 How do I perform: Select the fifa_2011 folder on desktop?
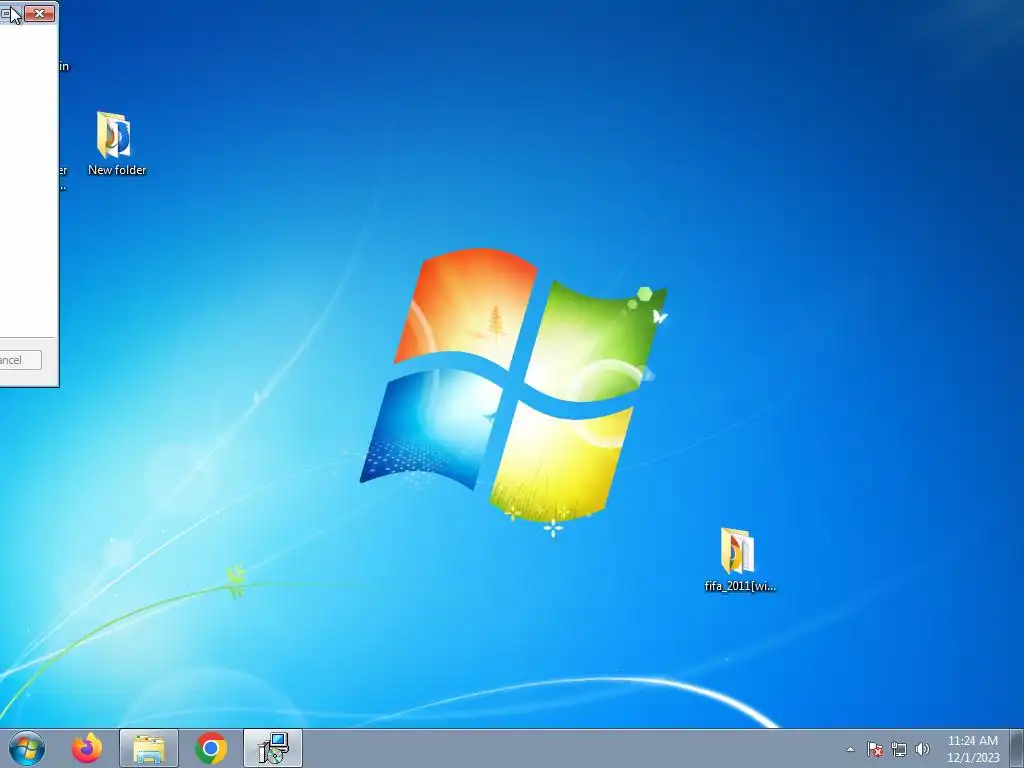click(x=739, y=560)
